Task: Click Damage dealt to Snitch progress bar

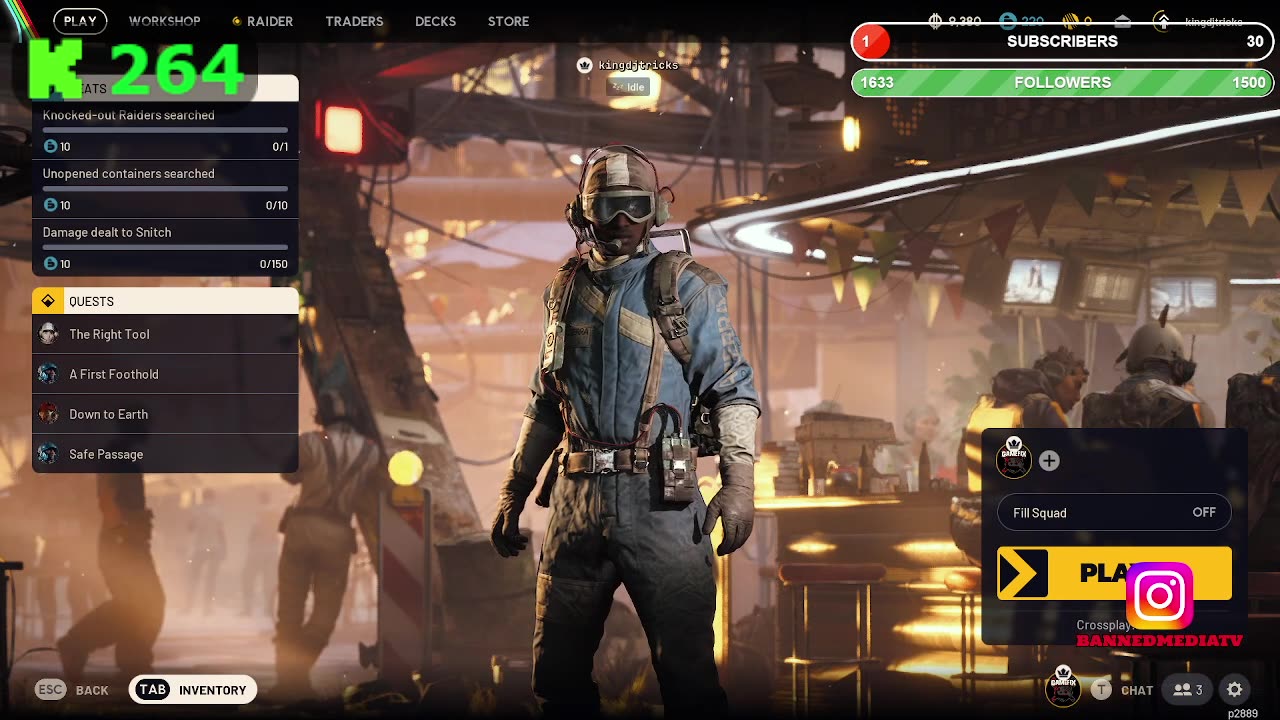Action: point(165,247)
